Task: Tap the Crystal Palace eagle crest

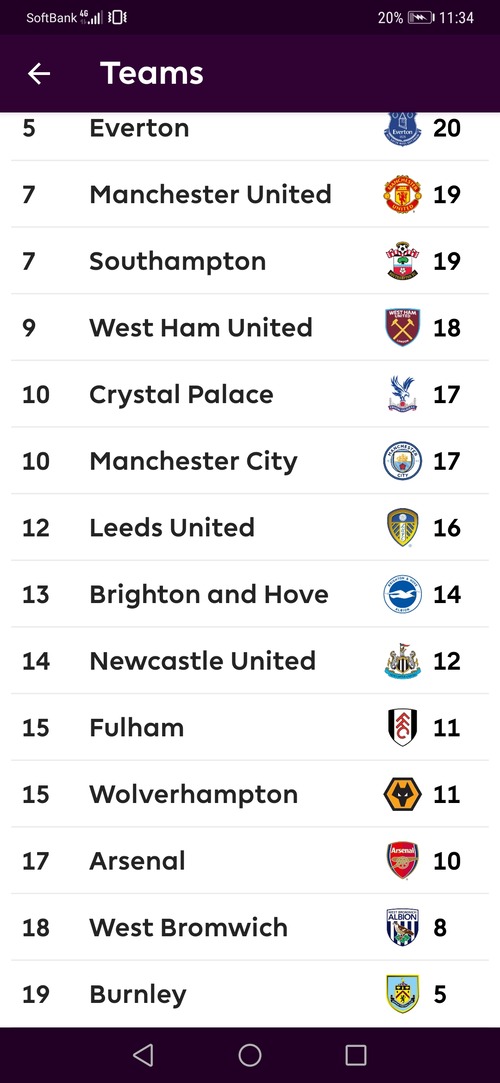Action: coord(403,394)
